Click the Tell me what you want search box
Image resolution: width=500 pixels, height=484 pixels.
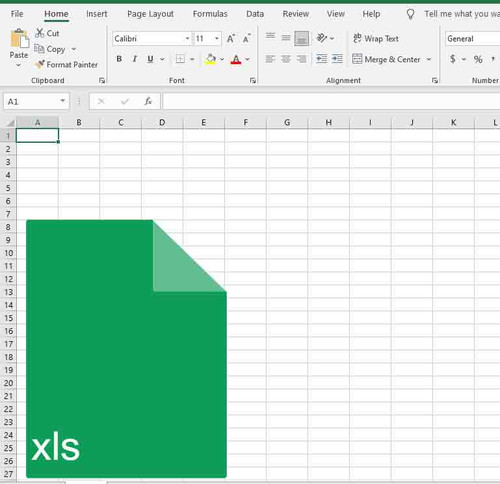462,14
